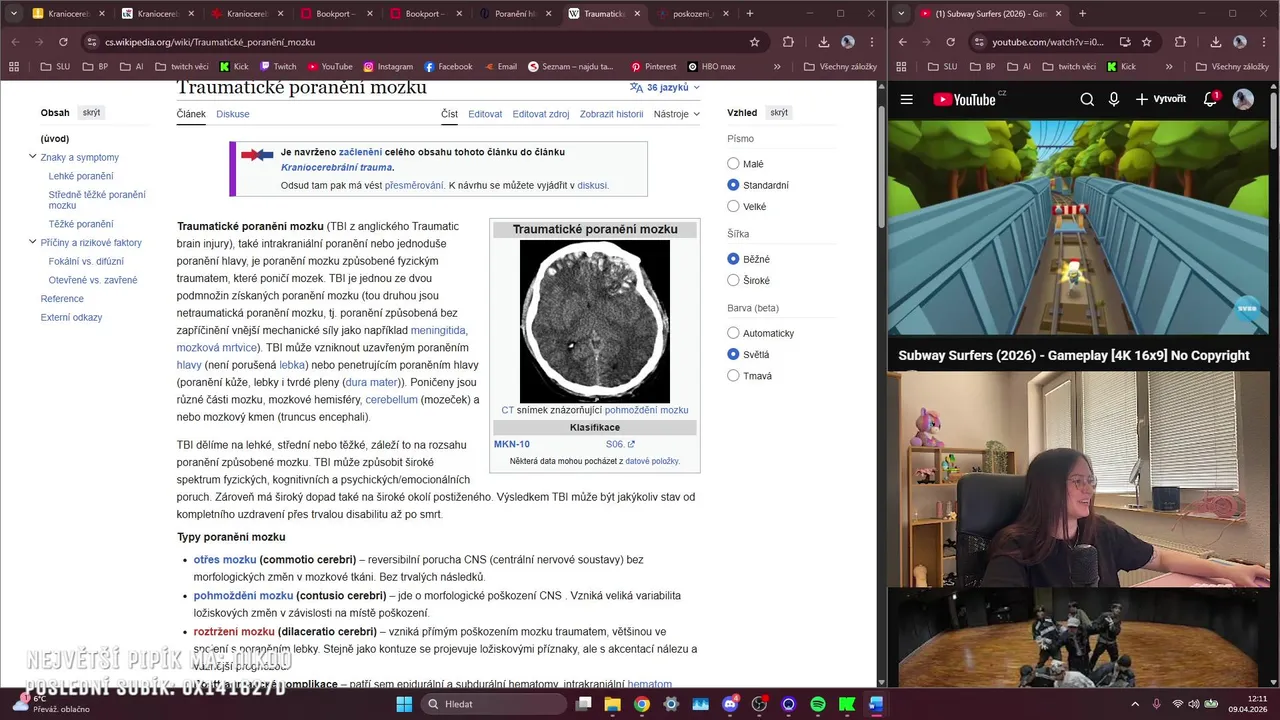
Task: Open YouTube notifications bell
Action: 1210,99
